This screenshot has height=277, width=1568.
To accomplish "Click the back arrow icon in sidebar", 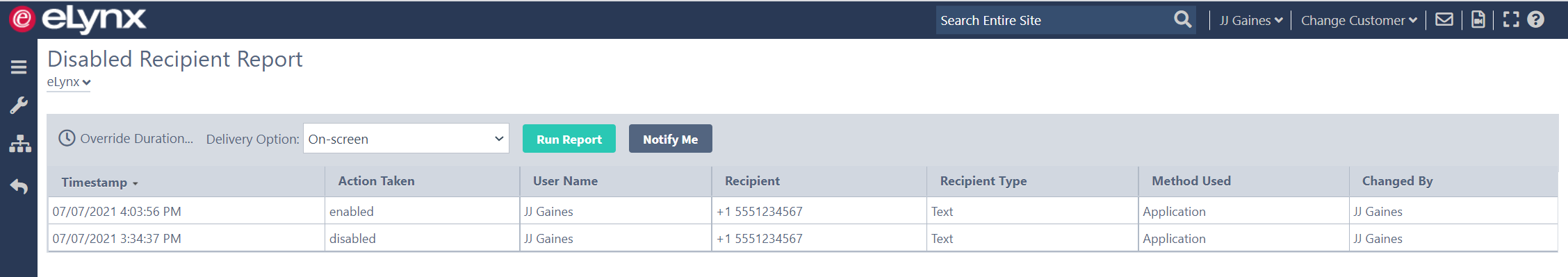I will click(x=19, y=186).
